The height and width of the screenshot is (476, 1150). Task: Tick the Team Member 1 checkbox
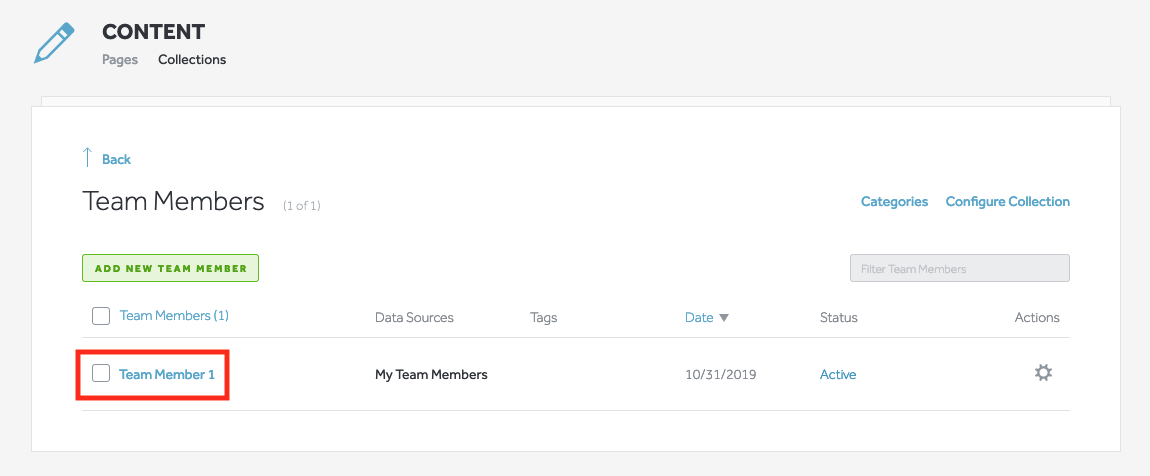[x=100, y=373]
